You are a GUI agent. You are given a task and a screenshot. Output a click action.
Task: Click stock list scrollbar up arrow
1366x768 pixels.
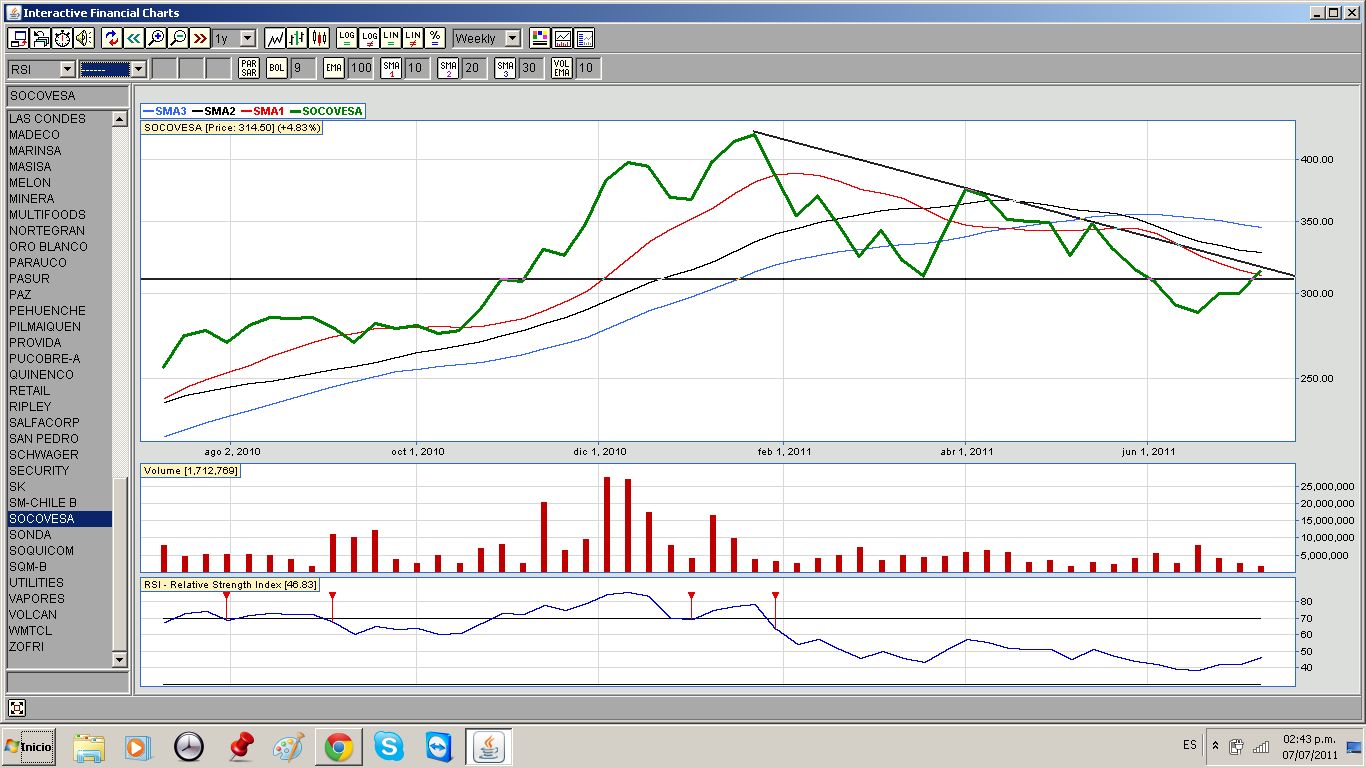point(120,119)
